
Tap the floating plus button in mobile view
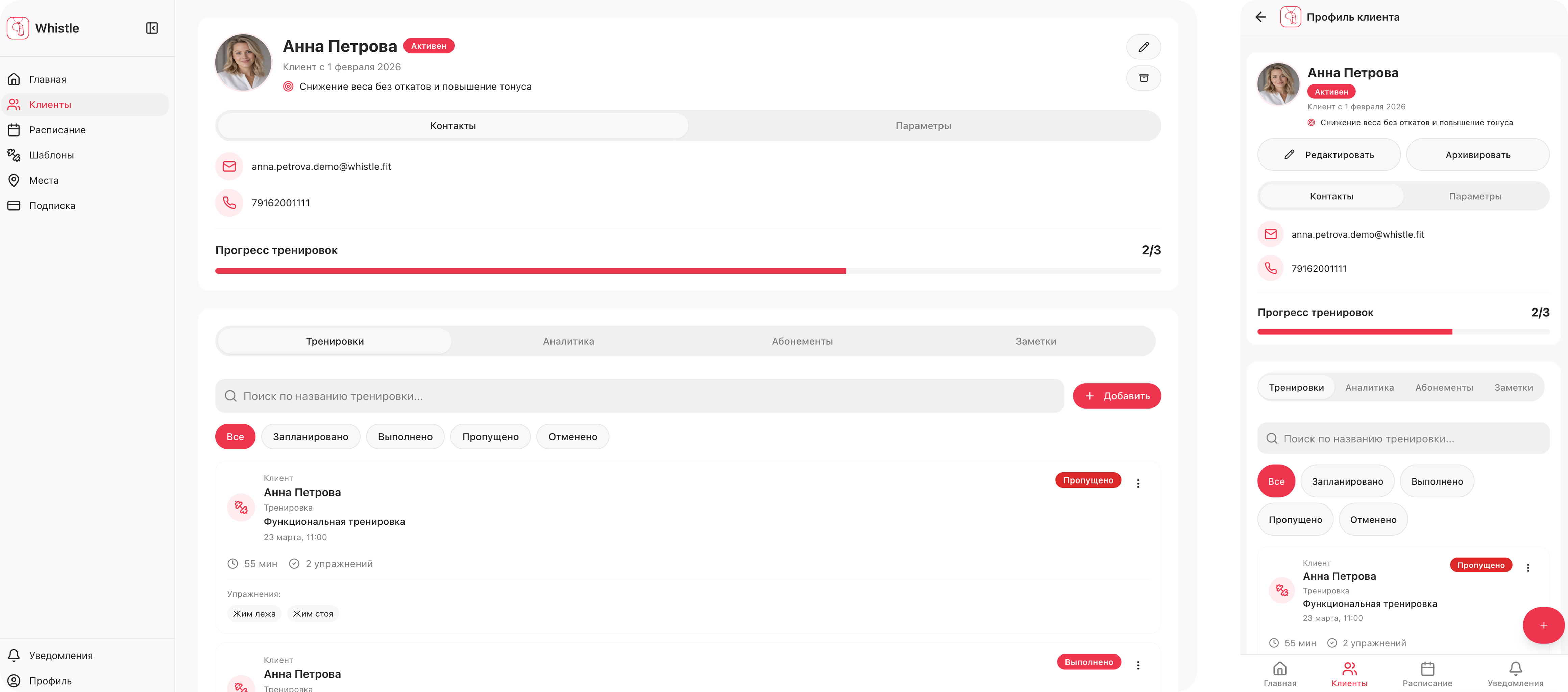pyautogui.click(x=1543, y=625)
